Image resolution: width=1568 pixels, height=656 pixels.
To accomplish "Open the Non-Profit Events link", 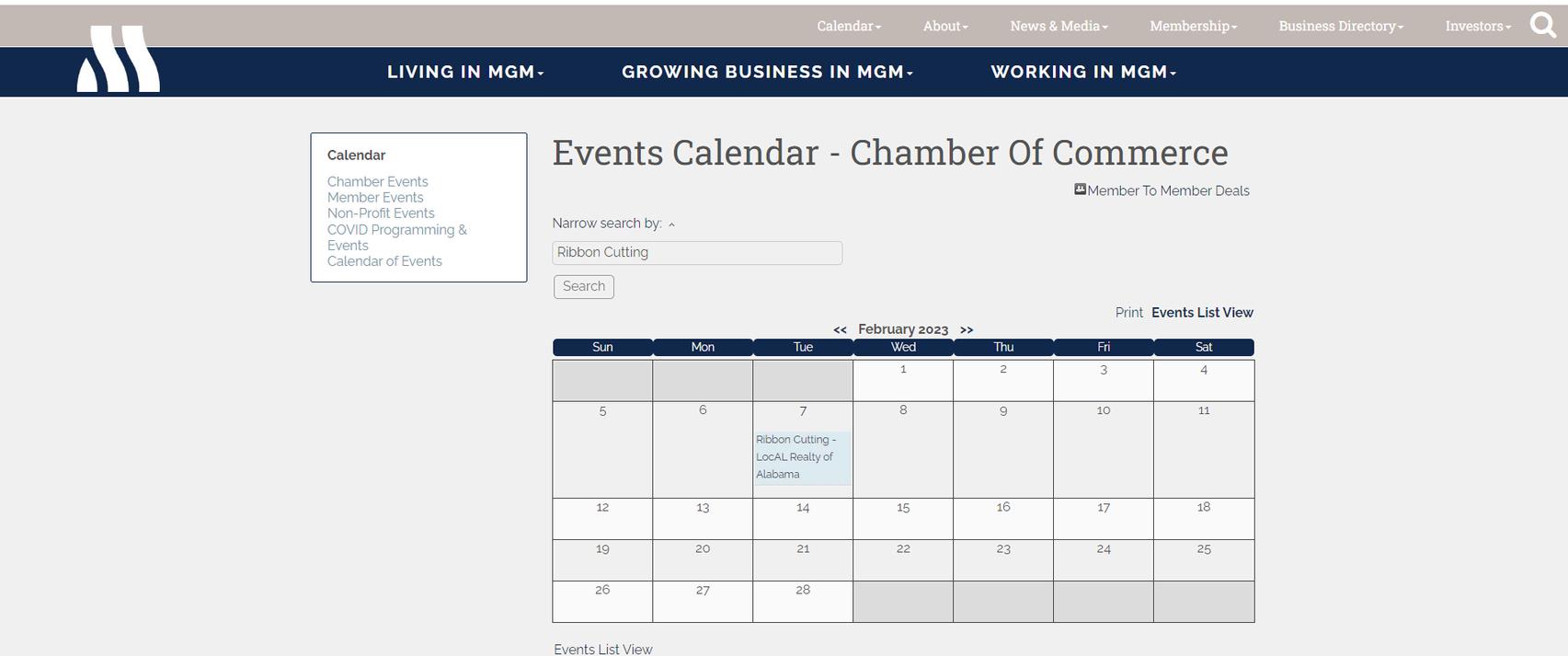I will [381, 213].
